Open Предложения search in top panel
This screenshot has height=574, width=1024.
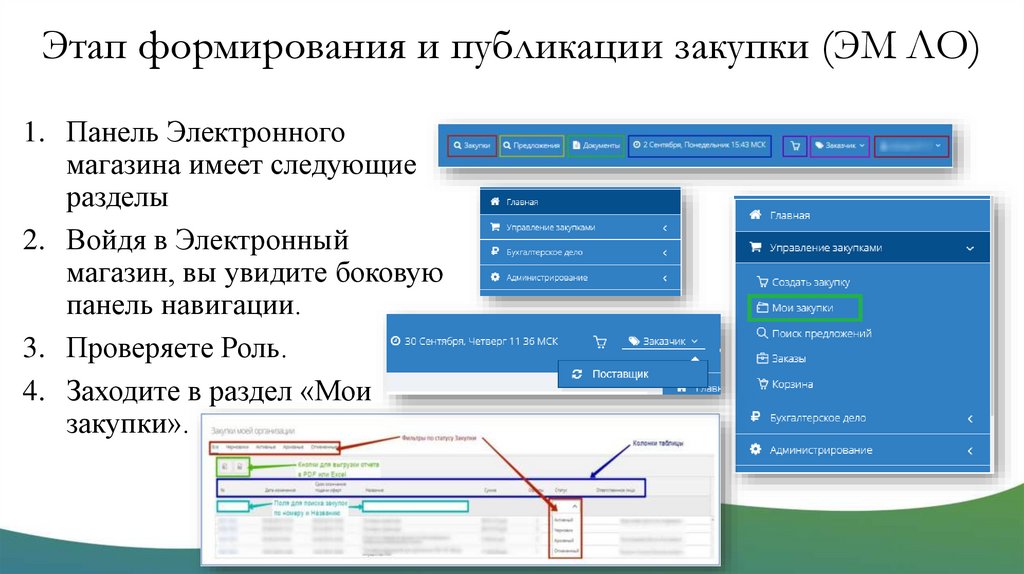point(532,146)
